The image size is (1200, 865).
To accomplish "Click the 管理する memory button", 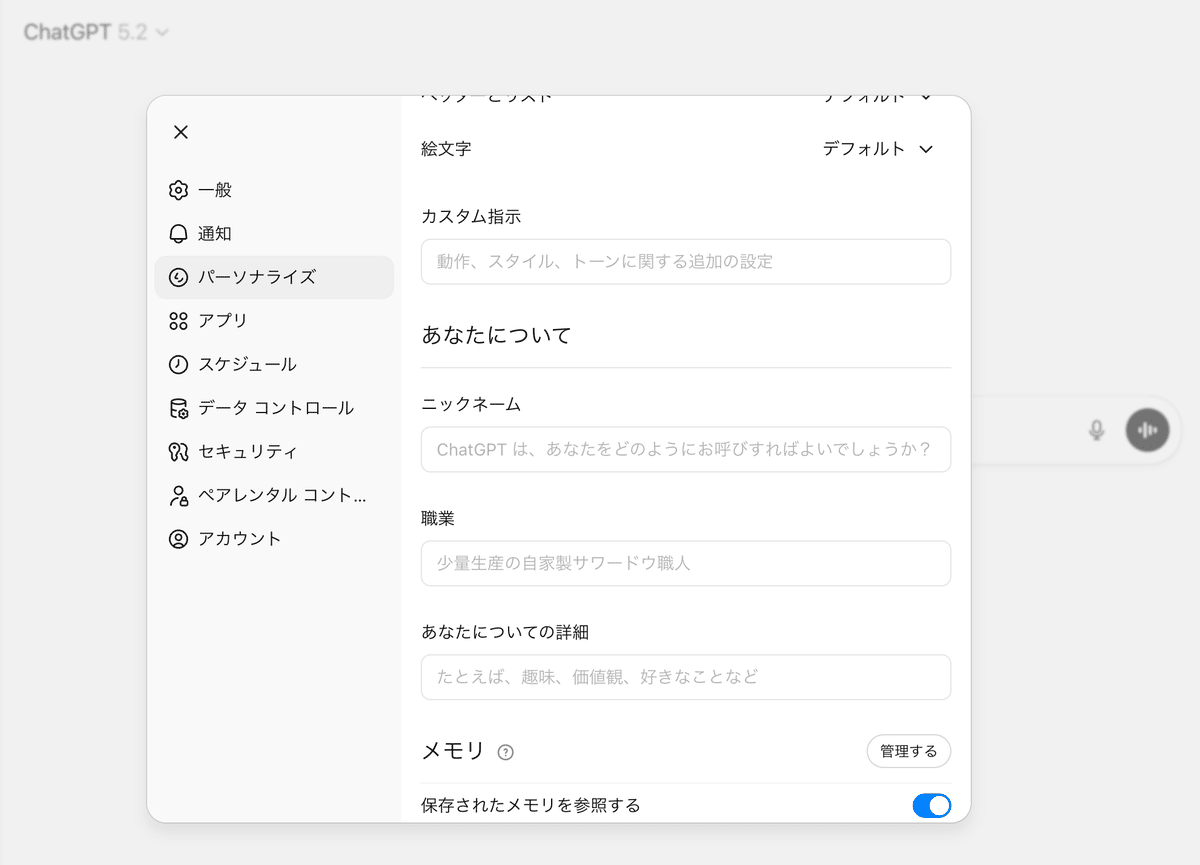I will click(908, 751).
